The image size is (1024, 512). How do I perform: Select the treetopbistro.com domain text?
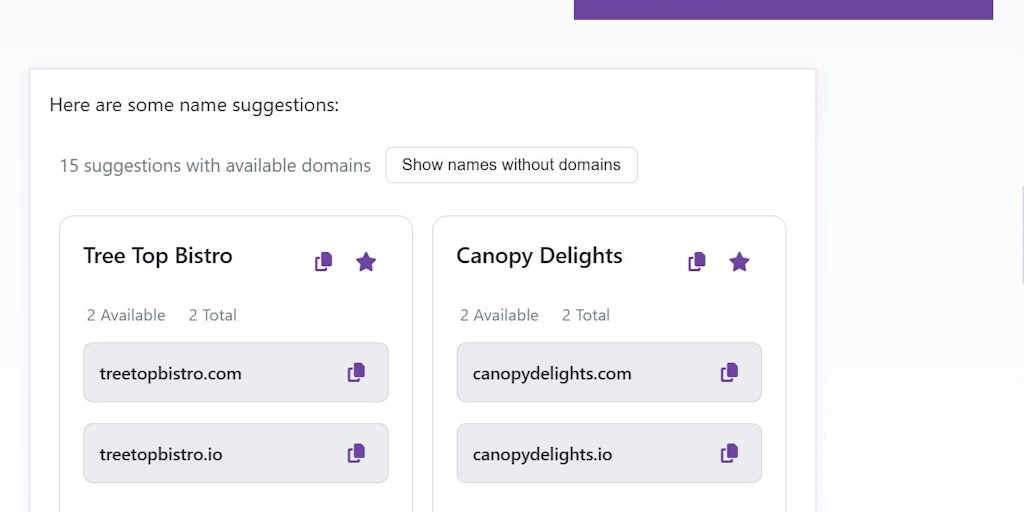[x=171, y=374]
